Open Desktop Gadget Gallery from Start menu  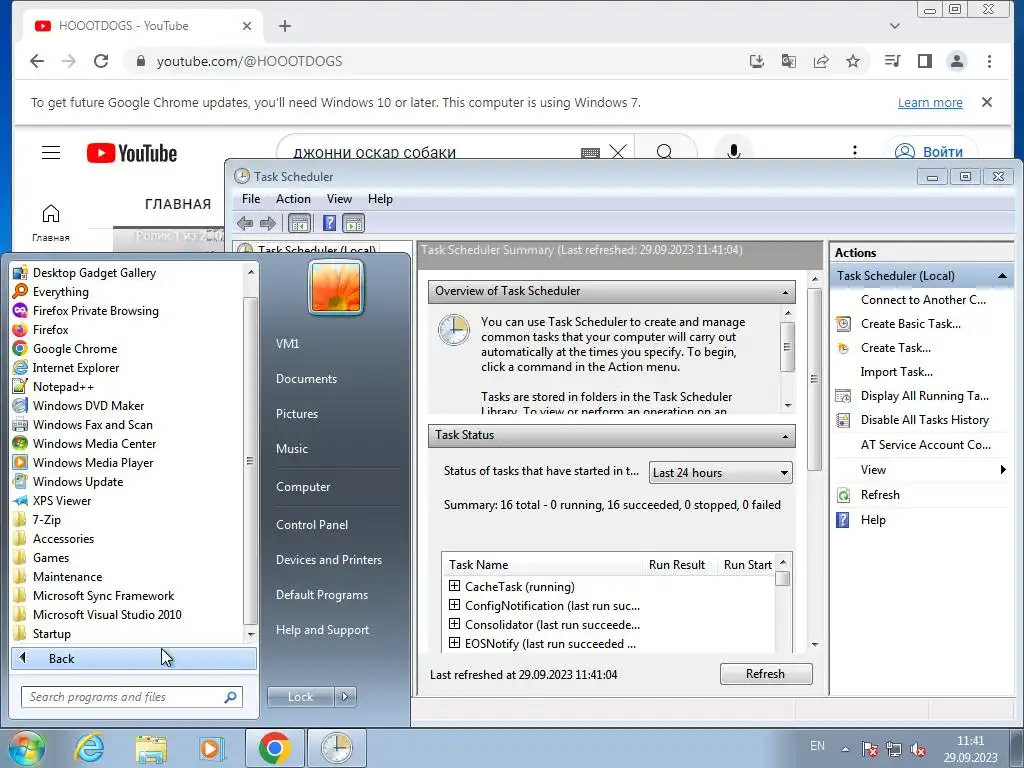pyautogui.click(x=94, y=273)
